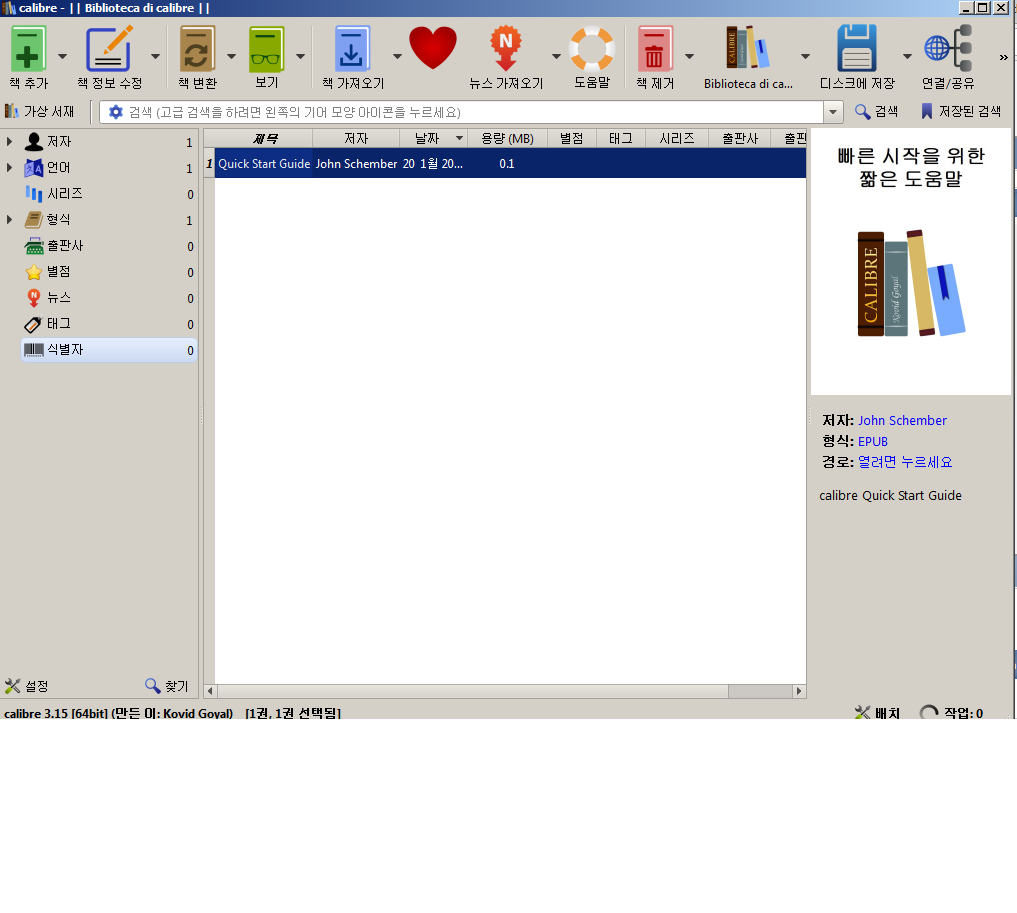Select 별점 (Rating) star category
The image size is (1017, 913).
109,272
